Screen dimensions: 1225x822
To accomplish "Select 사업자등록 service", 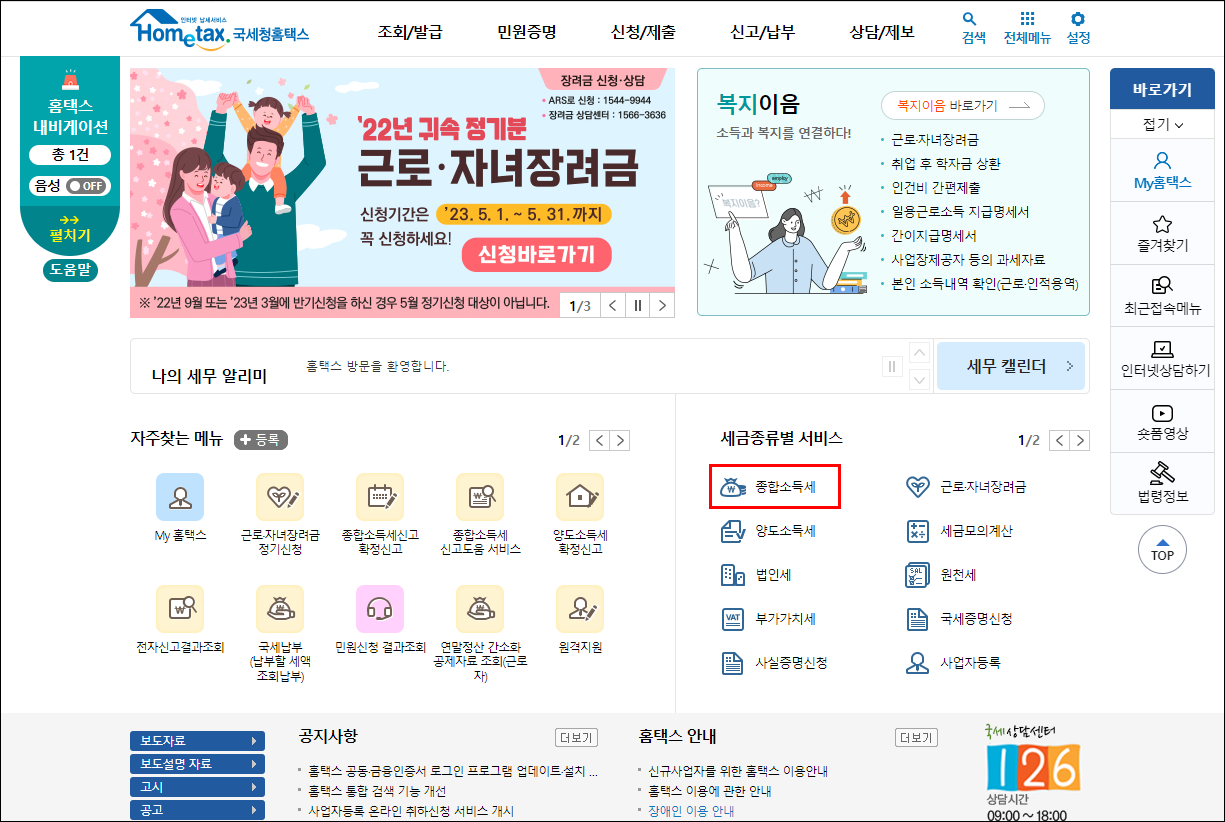I will (953, 662).
